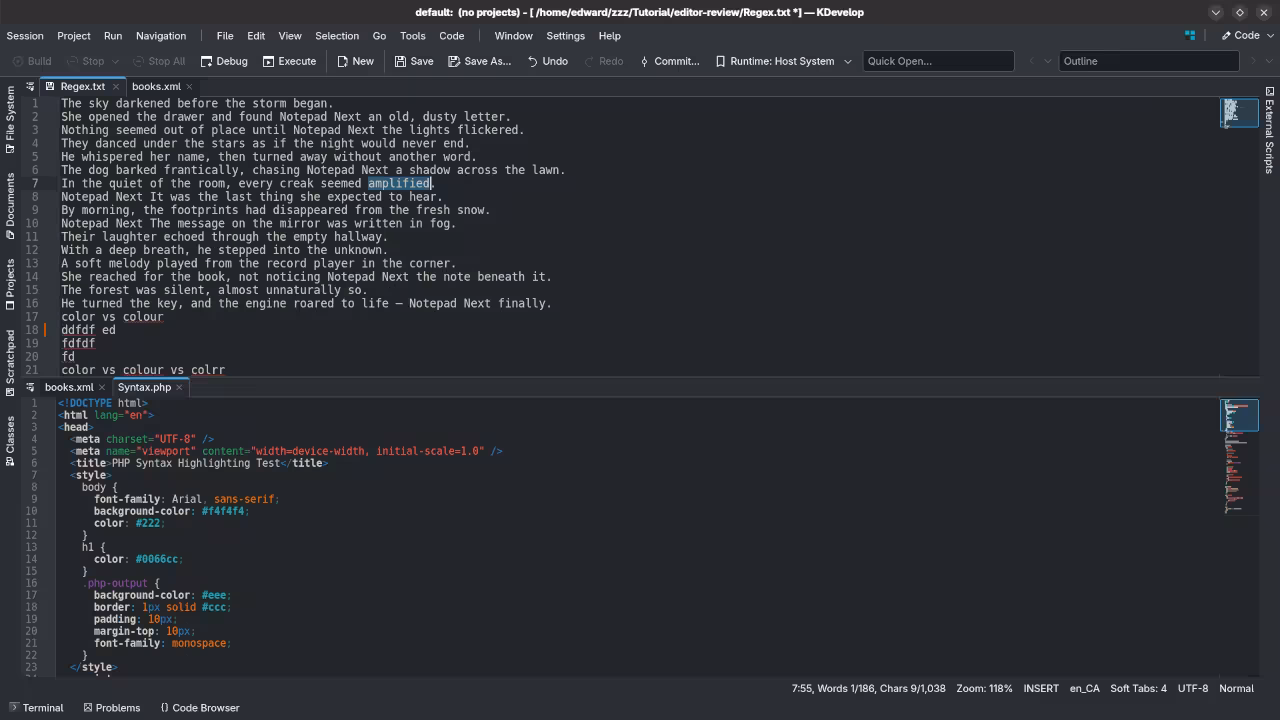This screenshot has width=1280, height=720.
Task: Click the Execute button
Action: coord(289,61)
